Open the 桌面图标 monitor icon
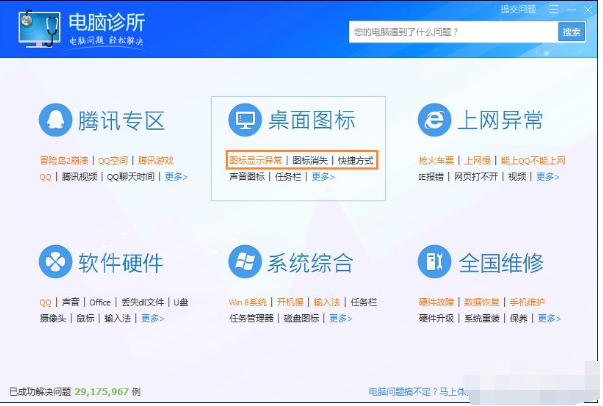The height and width of the screenshot is (406, 603). [245, 121]
